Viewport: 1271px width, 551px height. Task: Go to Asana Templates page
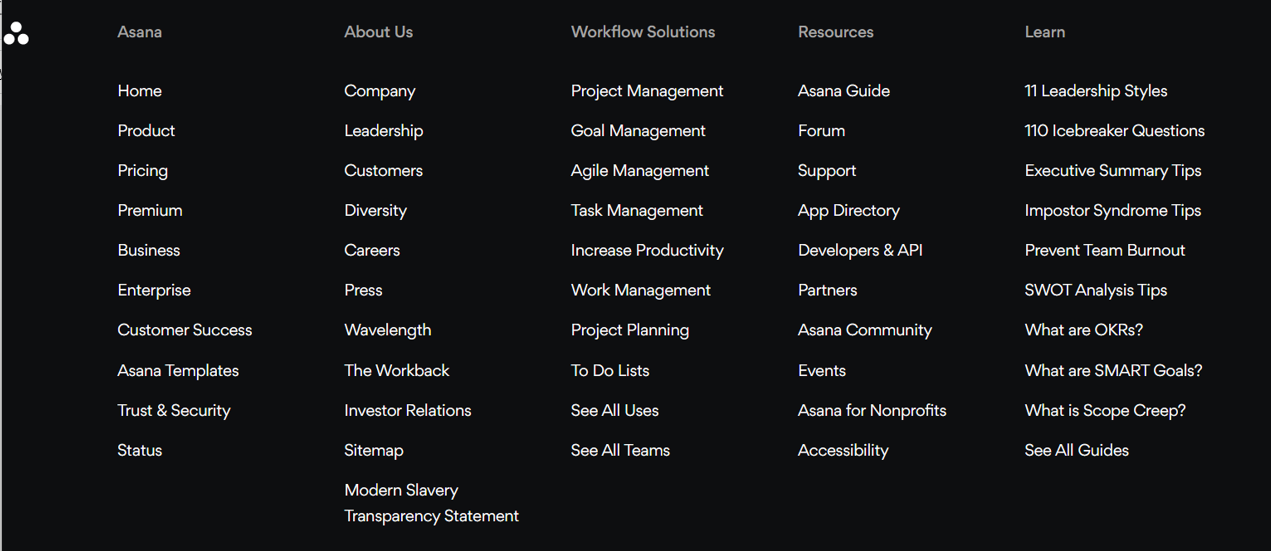[178, 371]
